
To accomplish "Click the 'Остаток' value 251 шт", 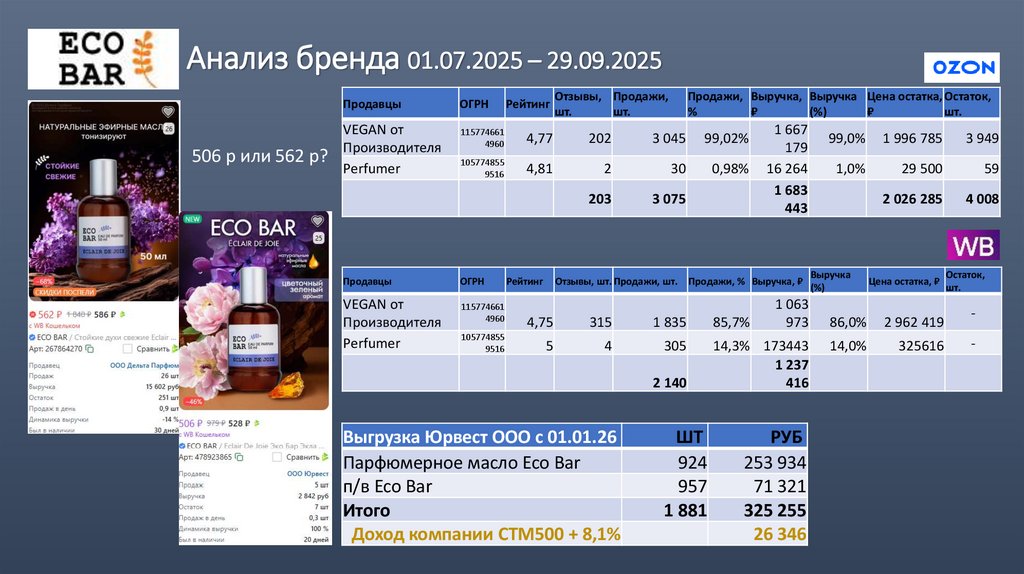I will (168, 398).
